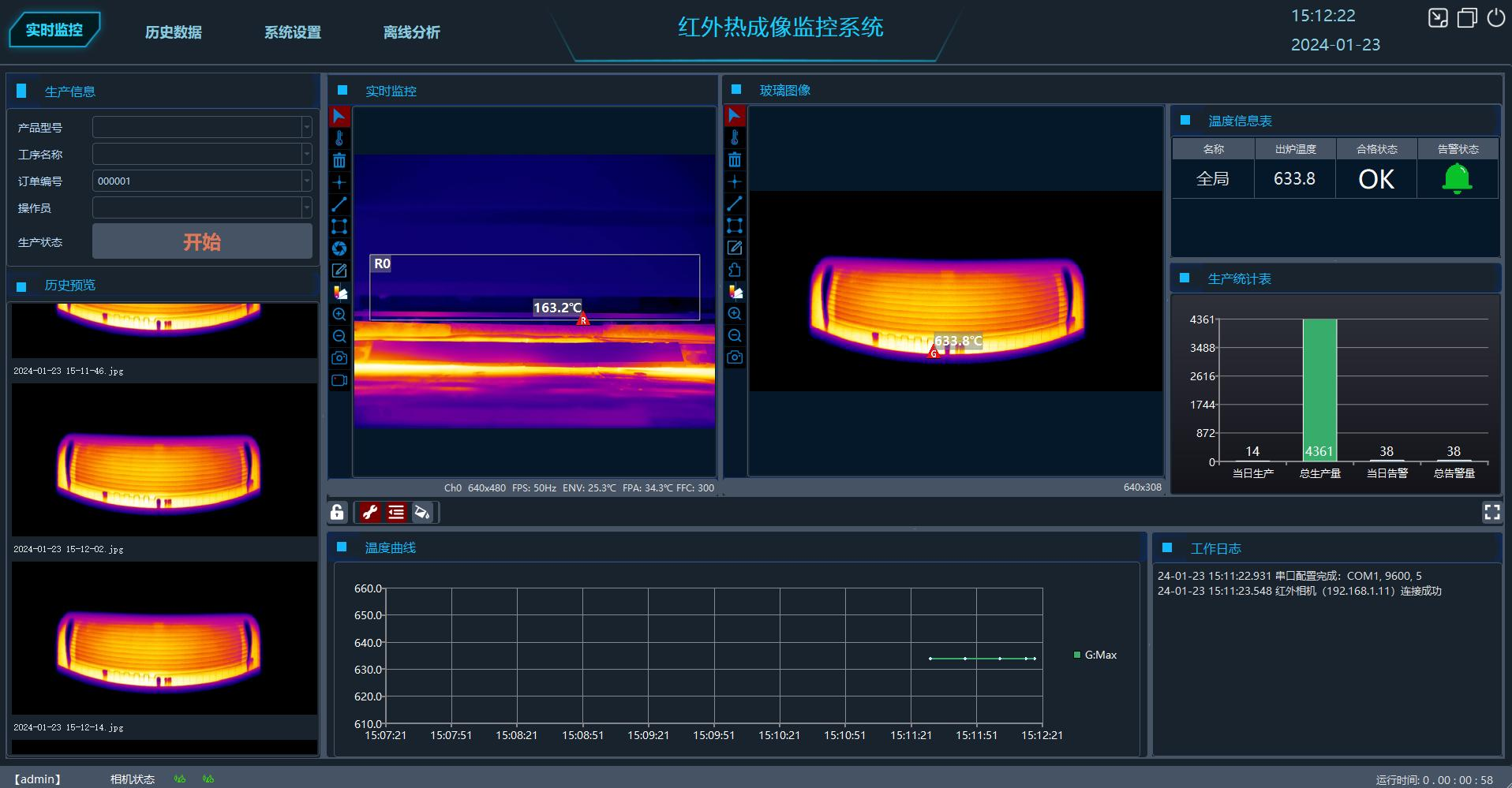The height and width of the screenshot is (788, 1512).
Task: Take a snapshot with the 实时监控 camera icon
Action: (339, 358)
